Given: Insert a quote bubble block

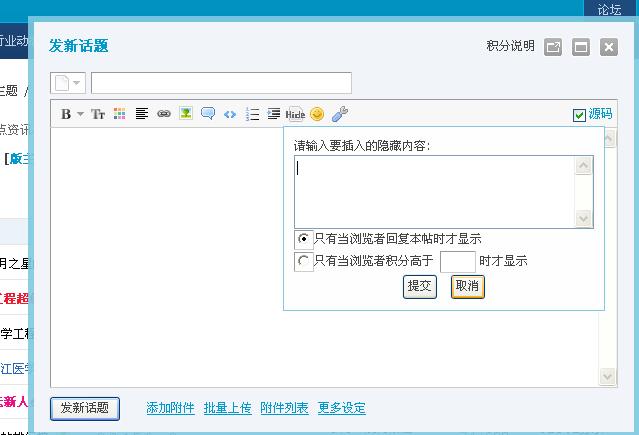Looking at the screenshot, I should pos(208,114).
